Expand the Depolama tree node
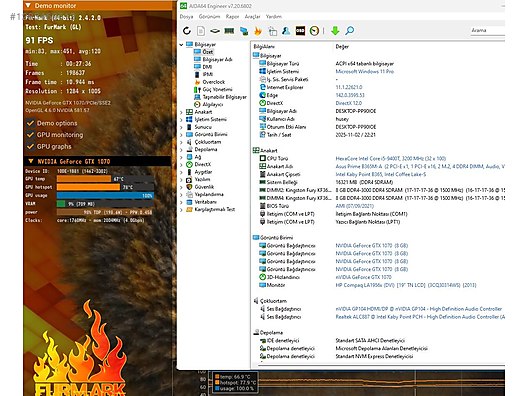Screen dimensions: 528x396 click(181, 150)
